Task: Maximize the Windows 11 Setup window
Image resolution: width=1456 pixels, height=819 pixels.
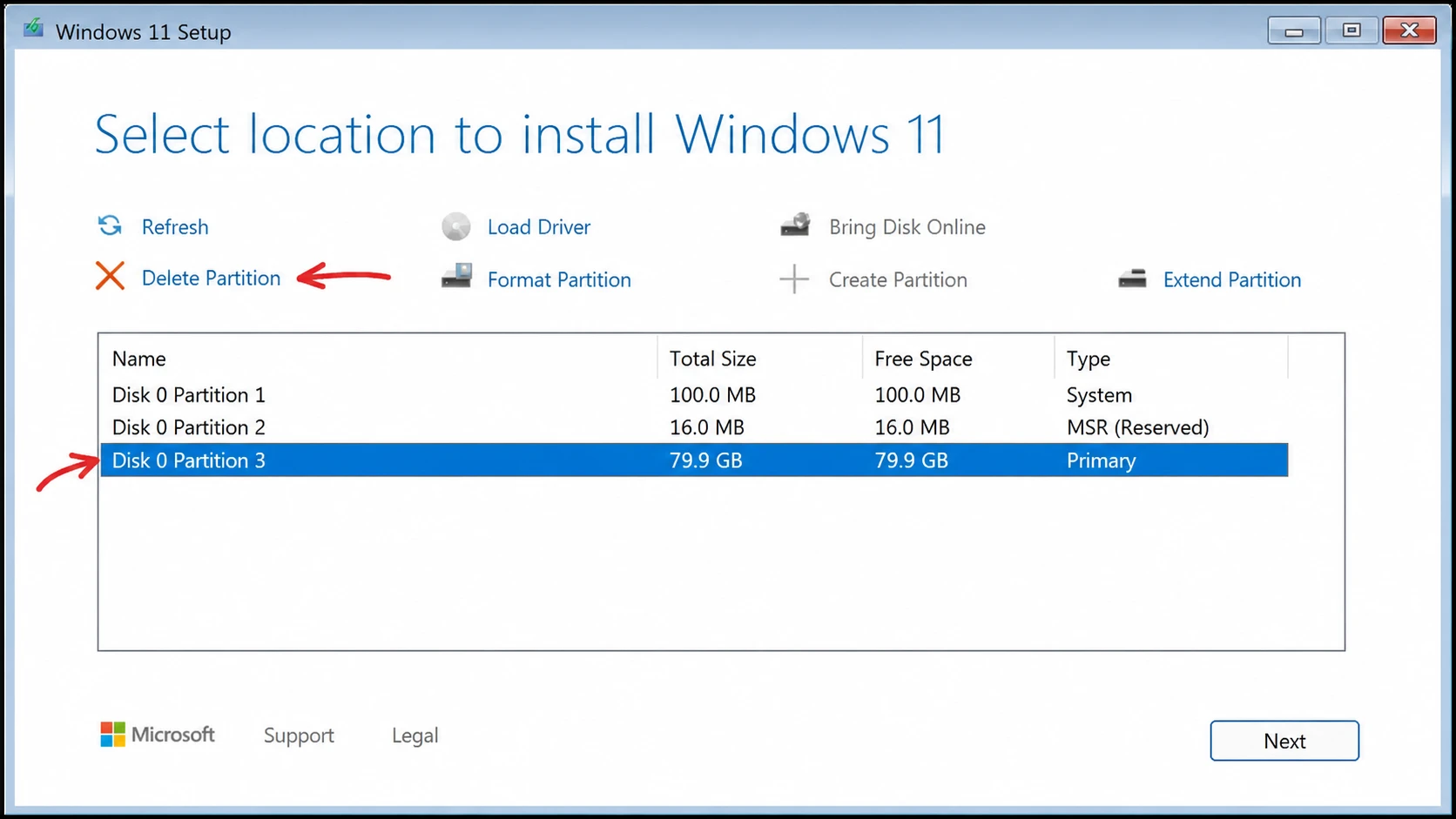Action: point(1351,30)
